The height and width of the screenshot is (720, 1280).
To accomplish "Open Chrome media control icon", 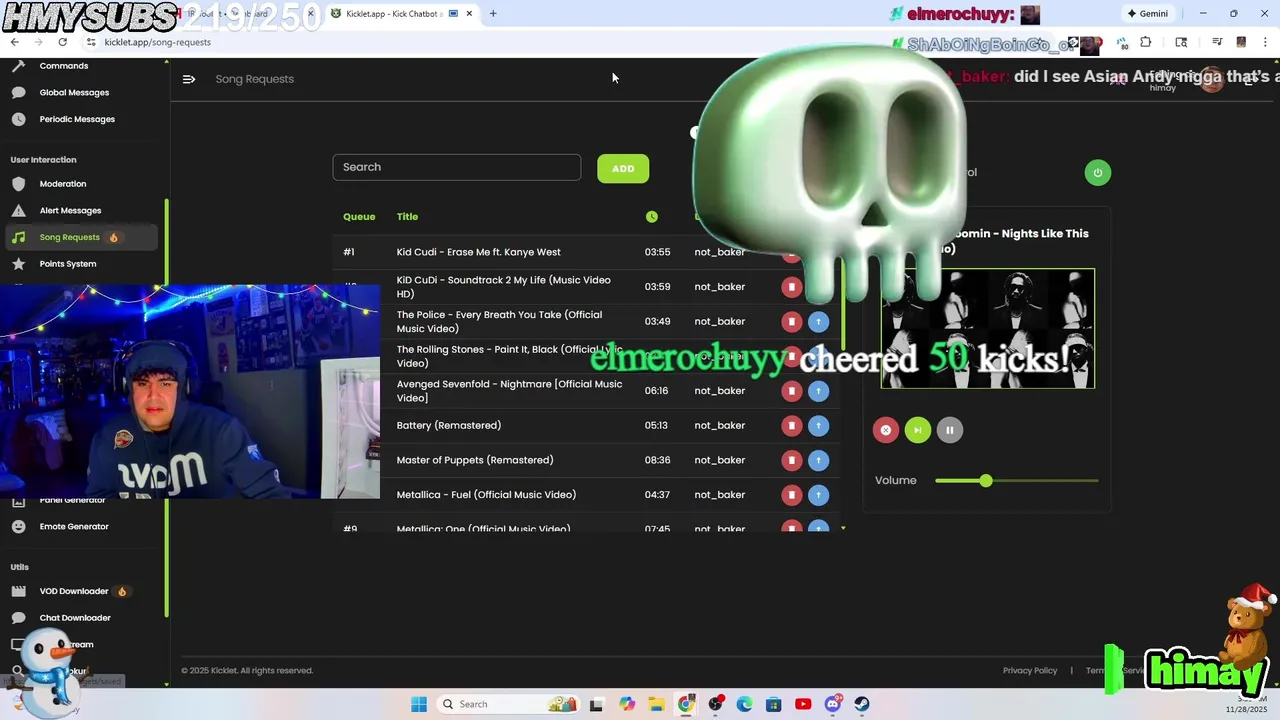I will [x=1217, y=42].
